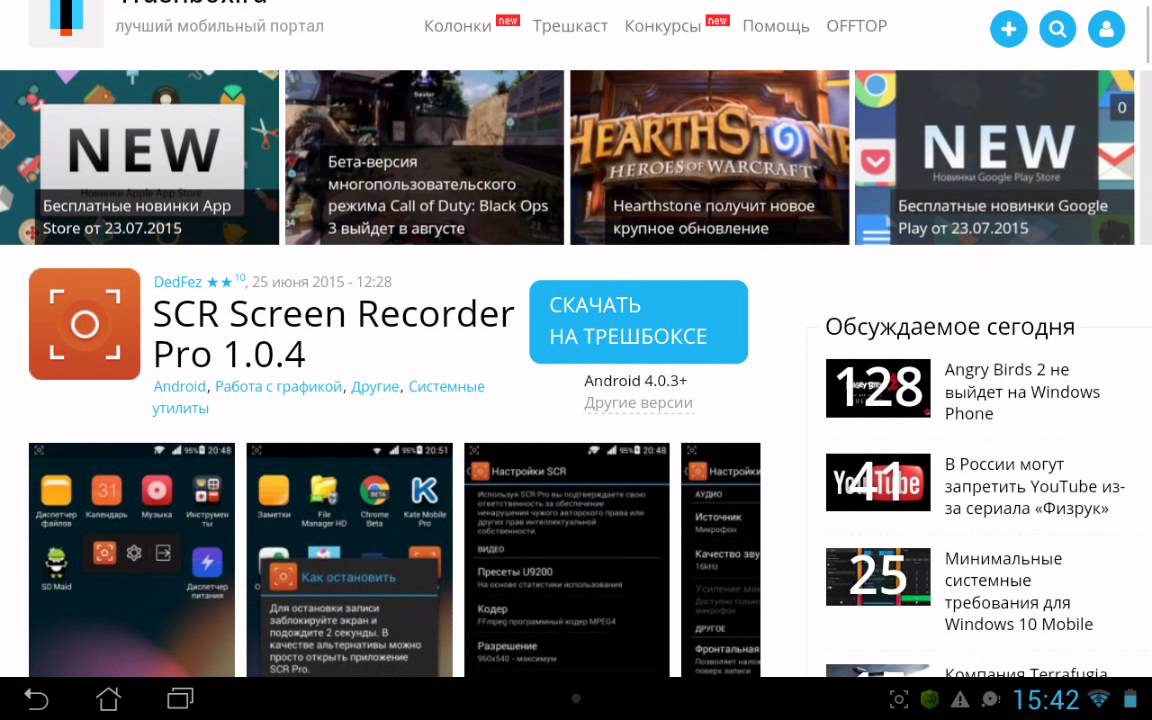Open Бесплатные новинки Google Play banner

tap(995, 157)
